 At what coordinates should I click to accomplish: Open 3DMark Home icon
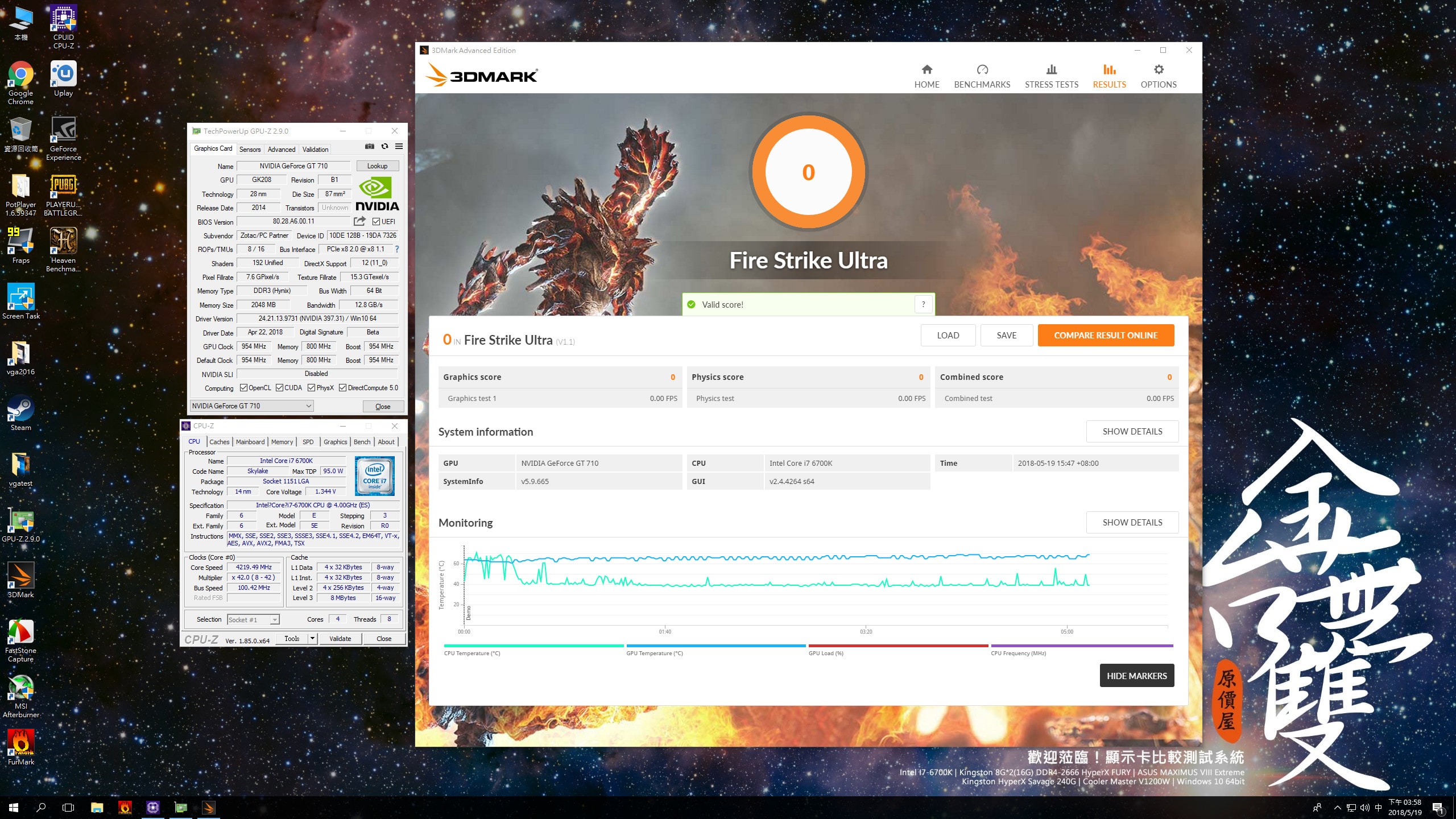pos(926,70)
